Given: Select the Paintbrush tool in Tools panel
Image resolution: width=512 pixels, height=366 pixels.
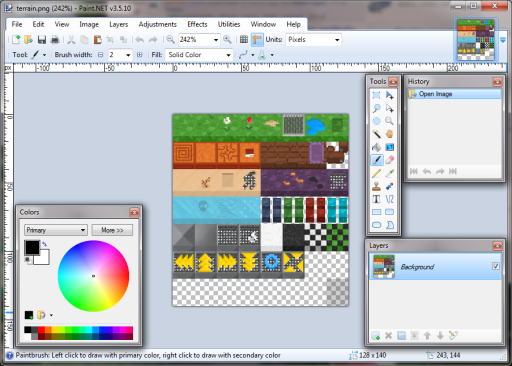Looking at the screenshot, I should click(x=376, y=160).
